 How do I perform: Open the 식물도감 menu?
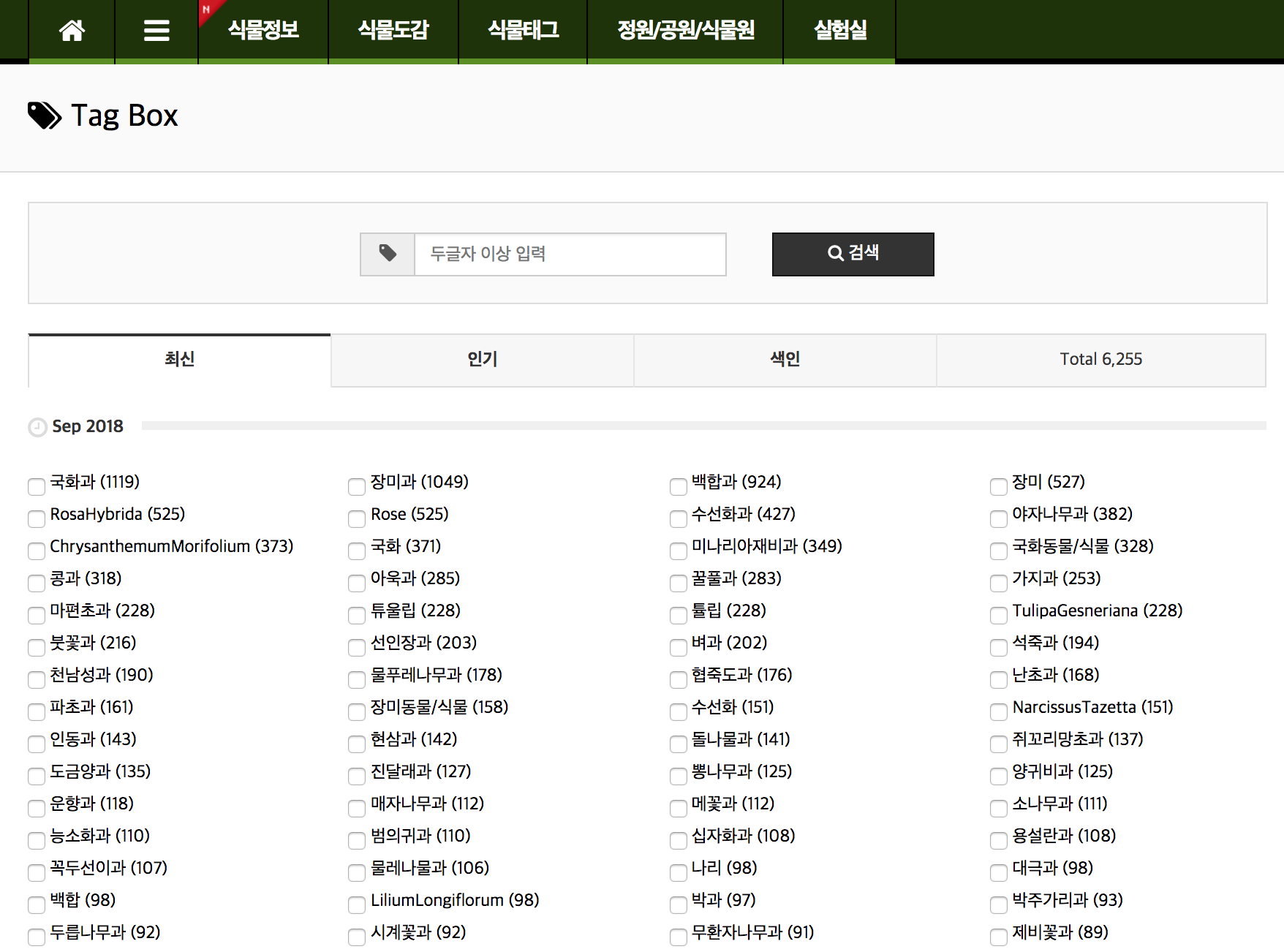coord(393,30)
